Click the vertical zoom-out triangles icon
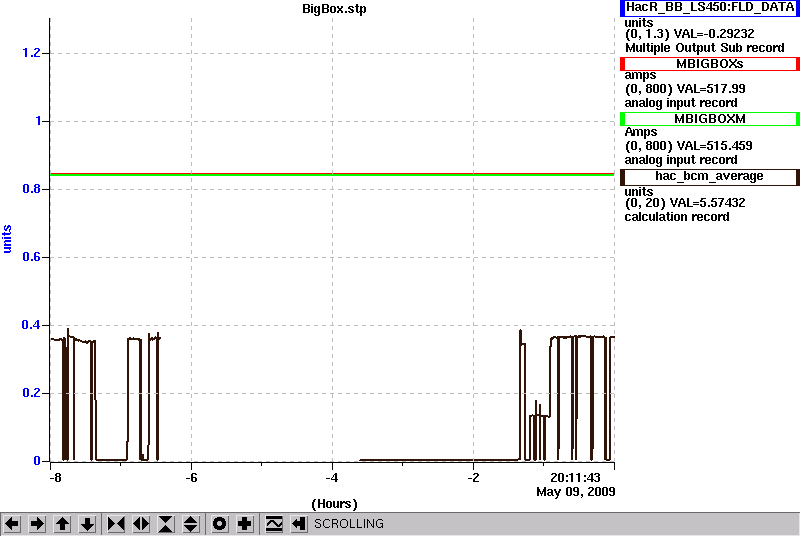This screenshot has width=800, height=536. [x=191, y=524]
